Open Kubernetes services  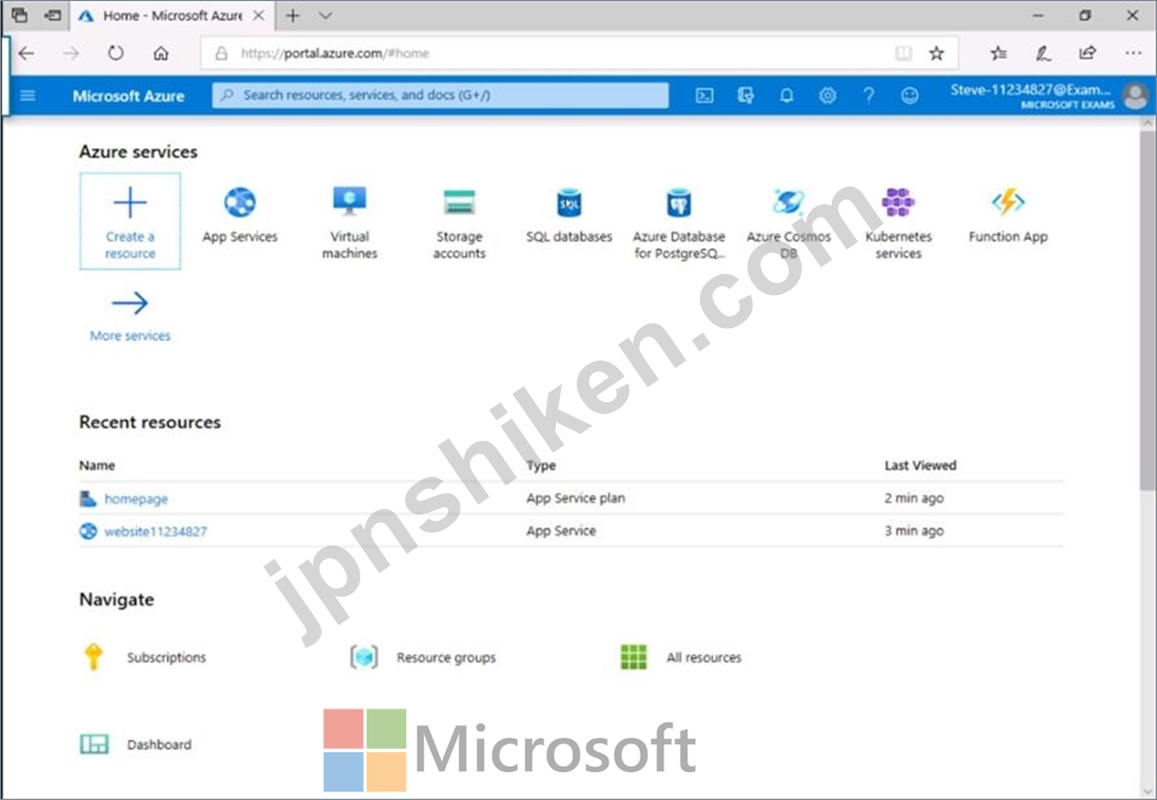[898, 222]
